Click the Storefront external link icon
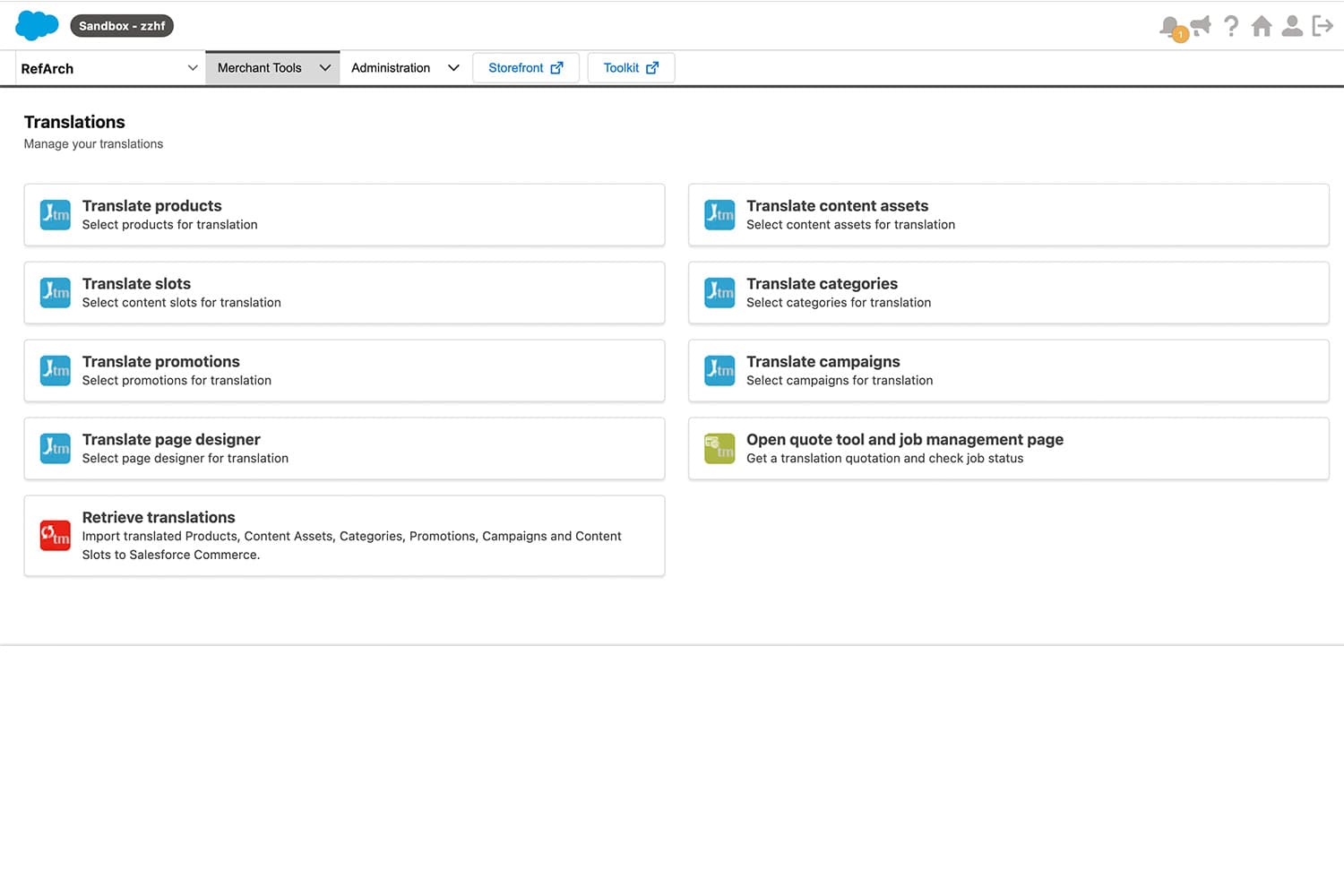1344x896 pixels. tap(556, 68)
